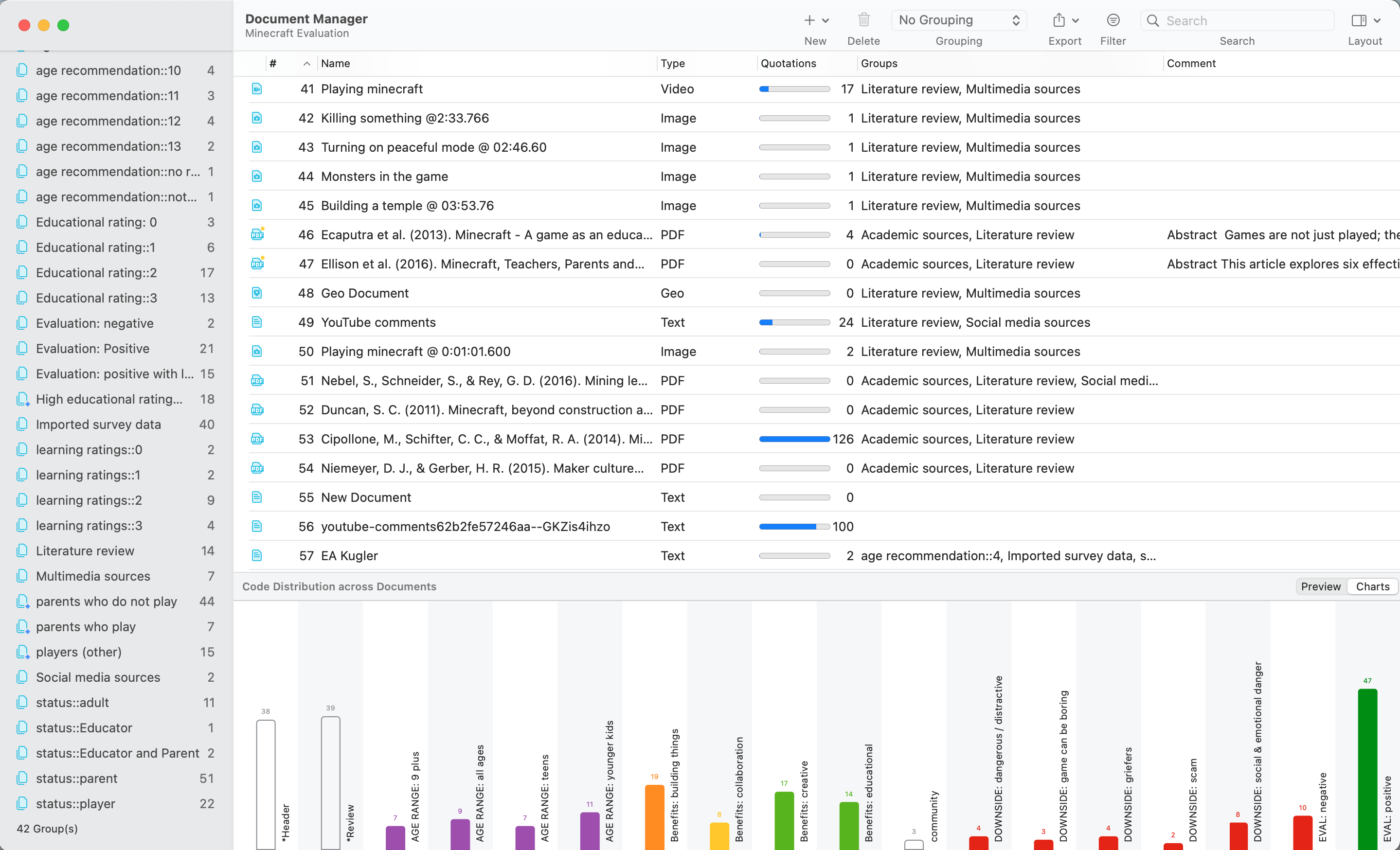Screen dimensions: 1400x850
Task: Click the New document plus icon
Action: [809, 20]
